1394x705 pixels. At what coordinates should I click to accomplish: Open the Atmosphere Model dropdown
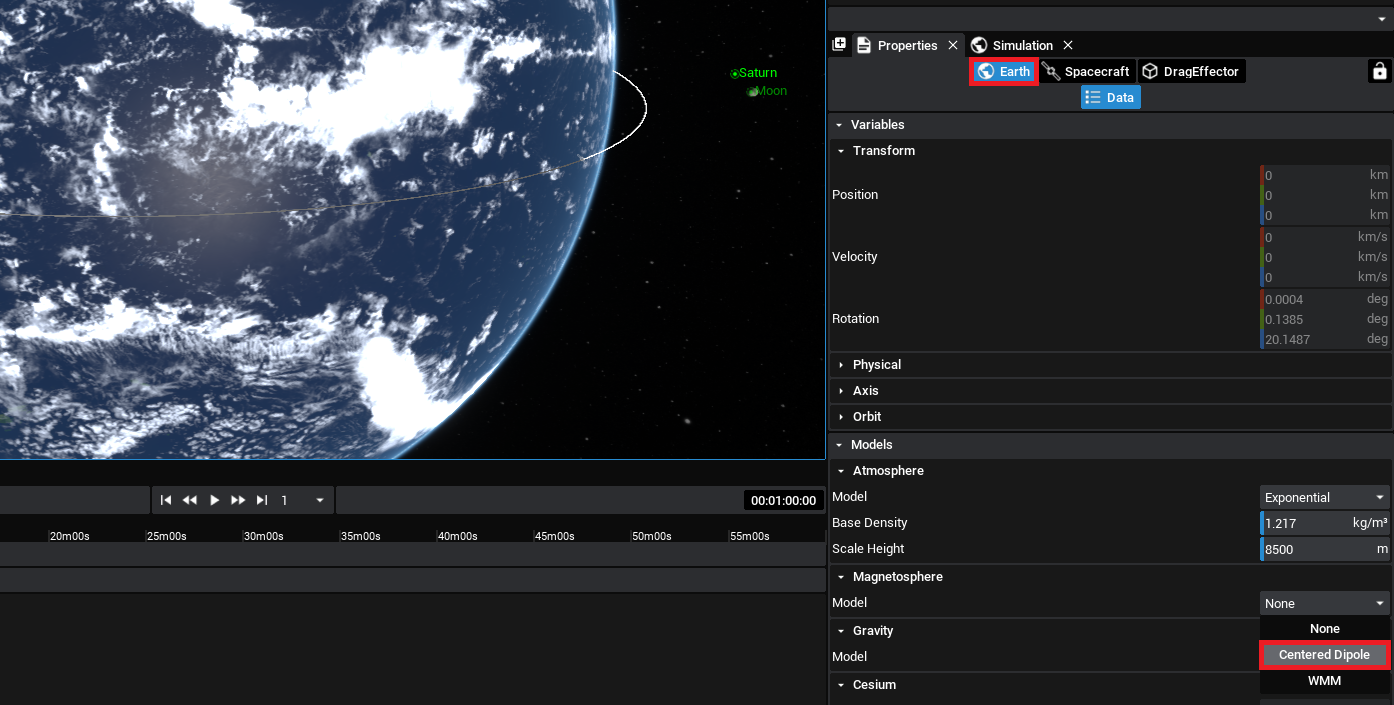click(1324, 498)
